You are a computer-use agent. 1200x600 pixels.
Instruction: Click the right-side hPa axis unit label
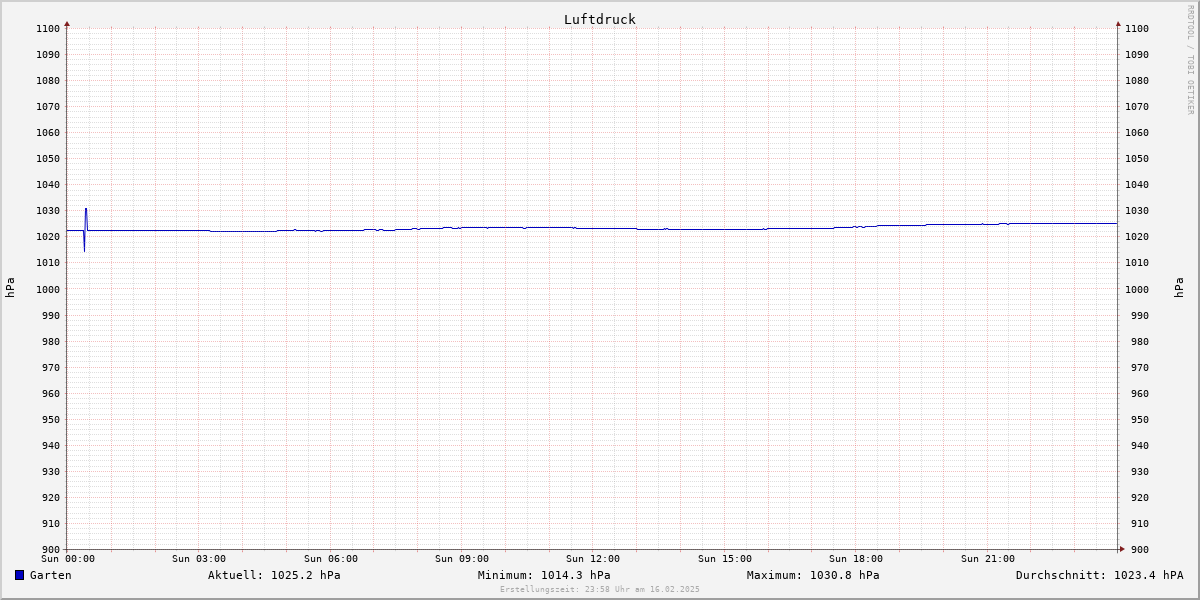(x=1179, y=288)
